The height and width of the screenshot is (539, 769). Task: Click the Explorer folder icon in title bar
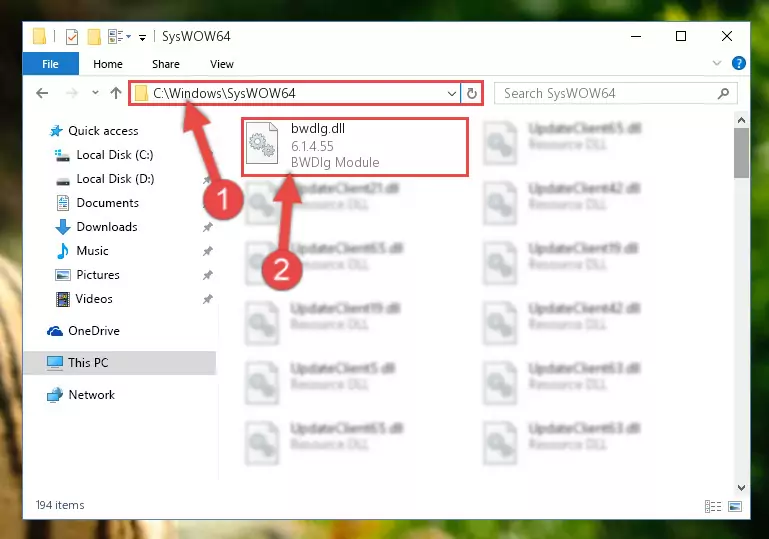[39, 36]
